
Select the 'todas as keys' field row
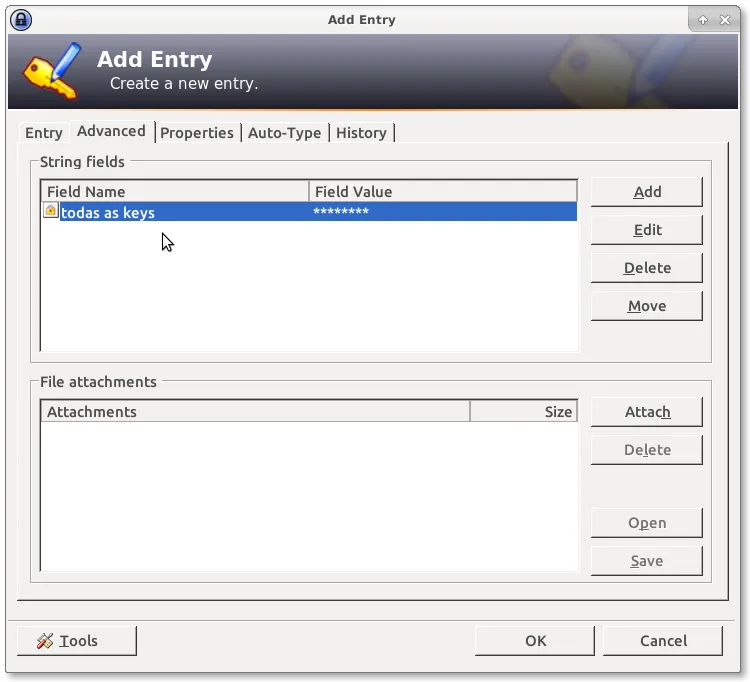[309, 212]
